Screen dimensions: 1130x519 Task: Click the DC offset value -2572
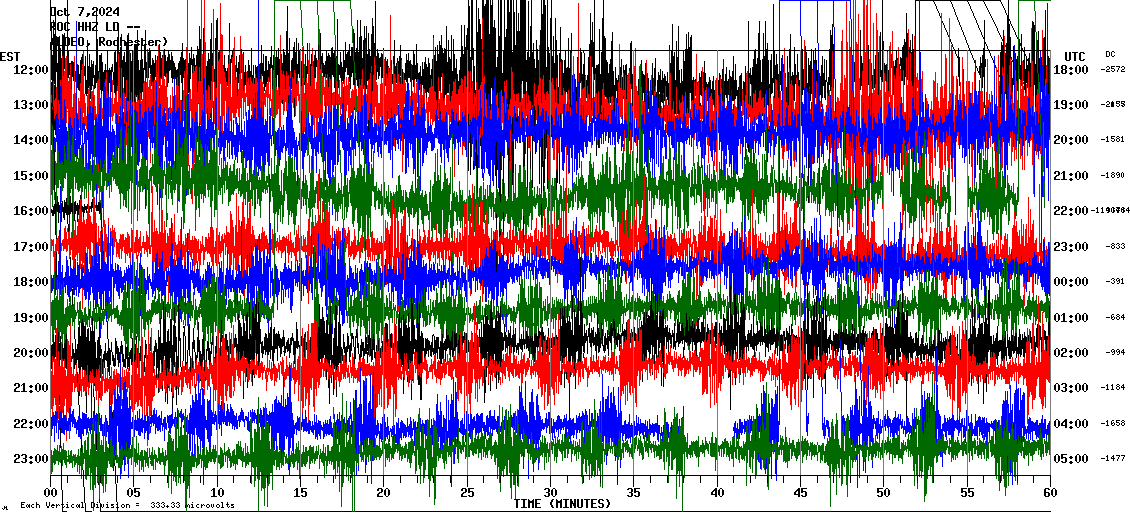[1113, 70]
